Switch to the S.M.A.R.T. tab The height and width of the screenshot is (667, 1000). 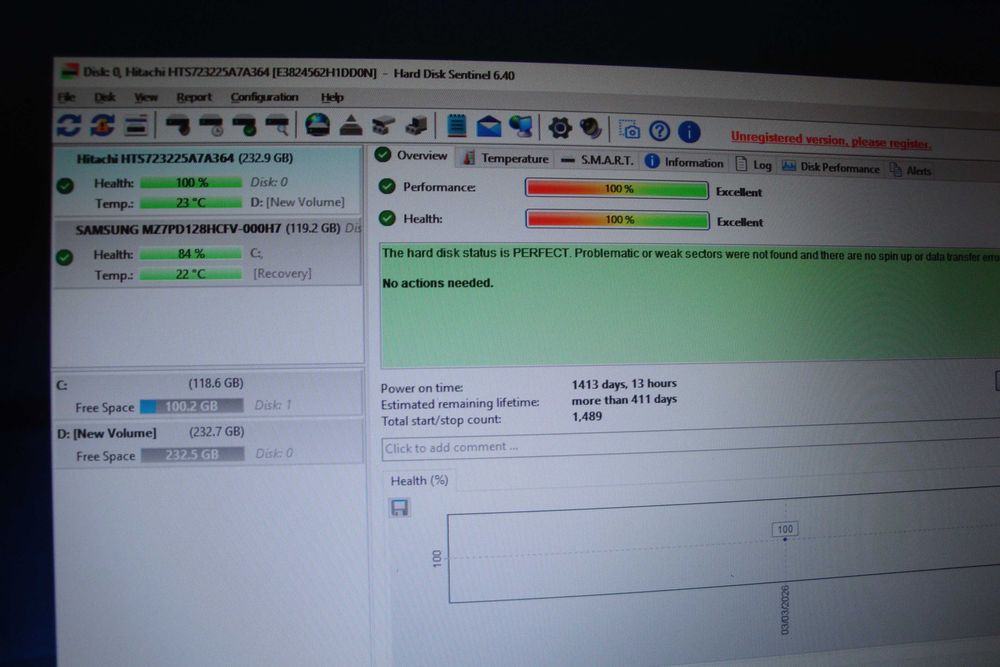pos(598,160)
